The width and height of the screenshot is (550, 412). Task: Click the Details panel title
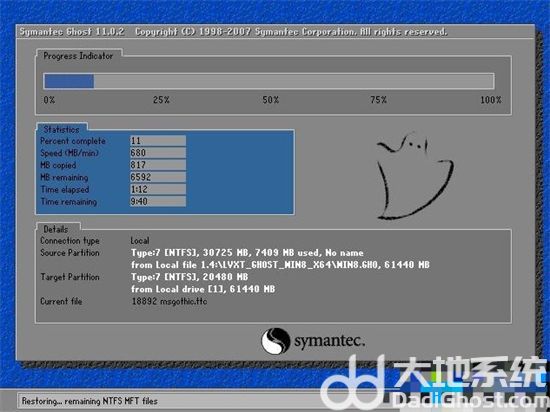click(56, 229)
